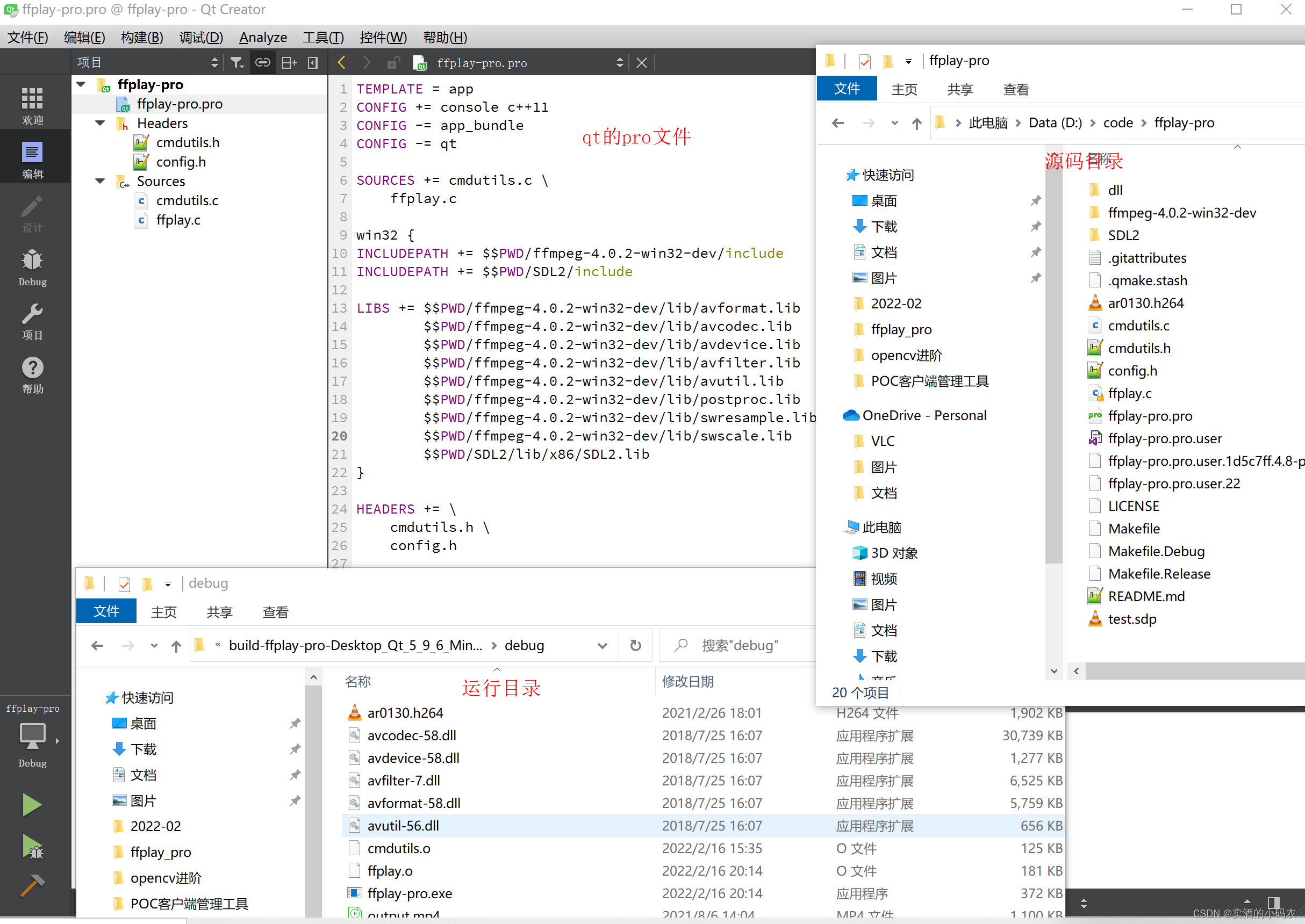Click Back arrow in ffplay-pro Explorer window
The width and height of the screenshot is (1305, 924).
(838, 123)
